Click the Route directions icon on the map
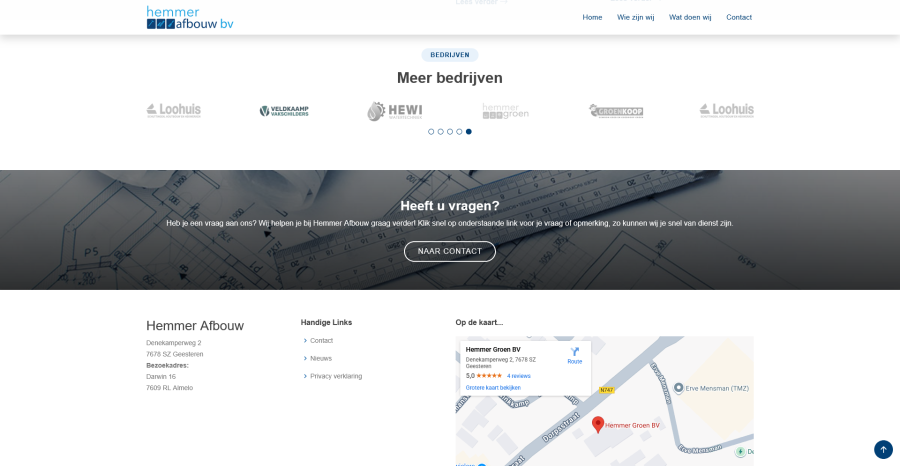This screenshot has width=900, height=466. (574, 352)
